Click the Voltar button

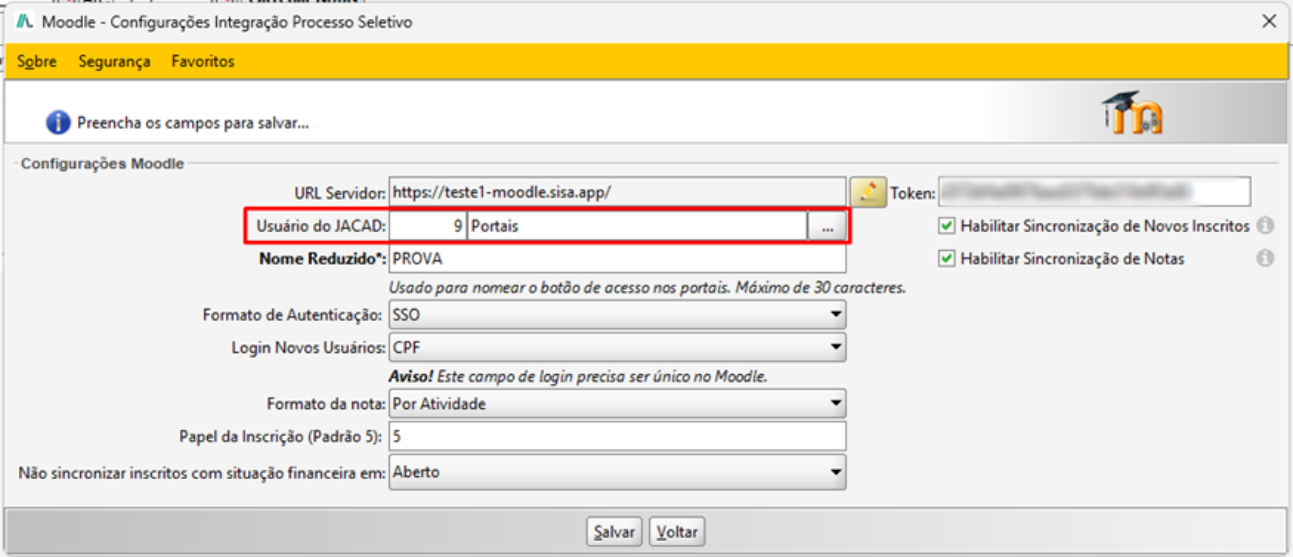pyautogui.click(x=677, y=532)
